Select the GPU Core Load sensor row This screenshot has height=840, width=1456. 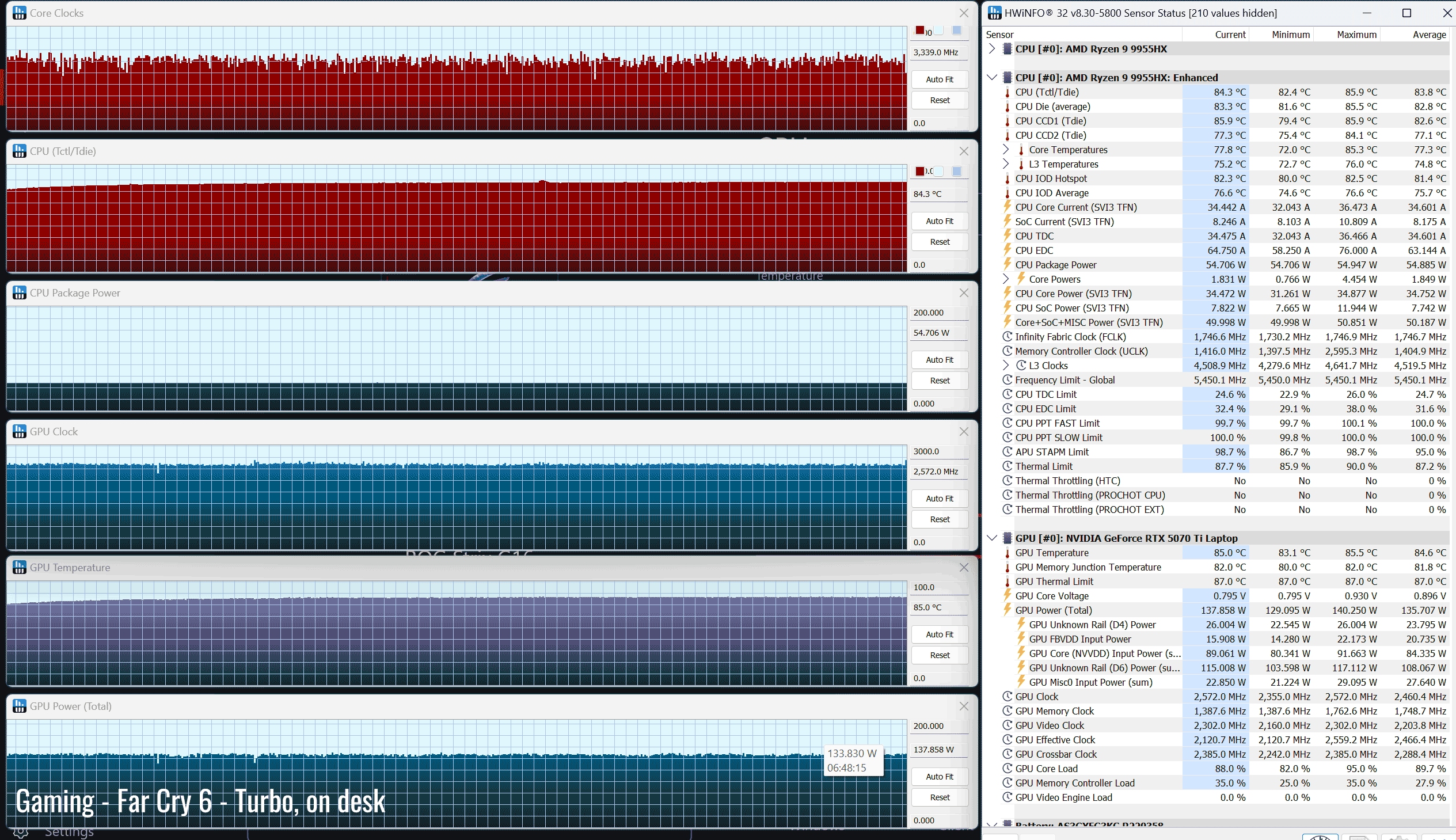pyautogui.click(x=1047, y=769)
